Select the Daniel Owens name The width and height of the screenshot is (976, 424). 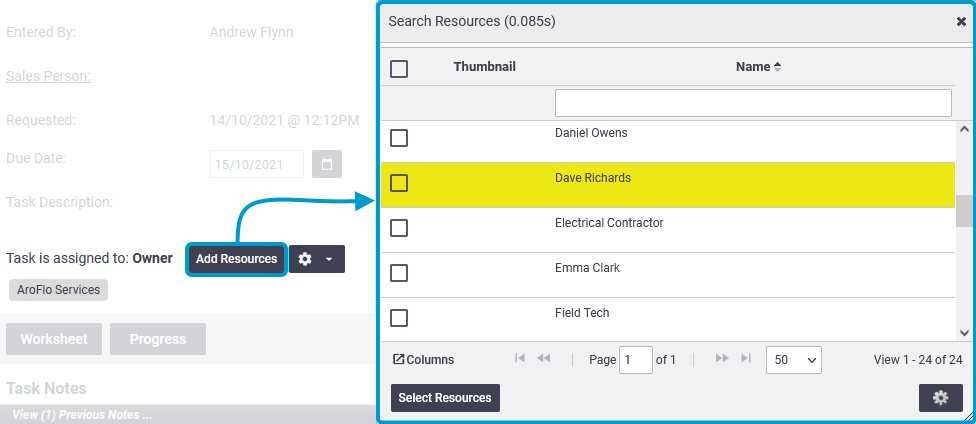[x=591, y=133]
